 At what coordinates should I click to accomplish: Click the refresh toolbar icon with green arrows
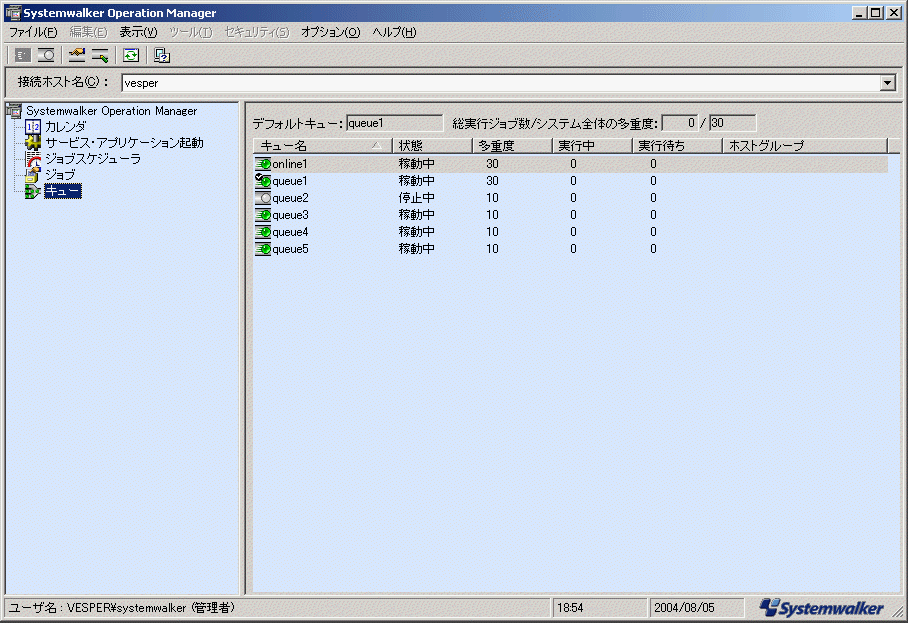tap(131, 56)
